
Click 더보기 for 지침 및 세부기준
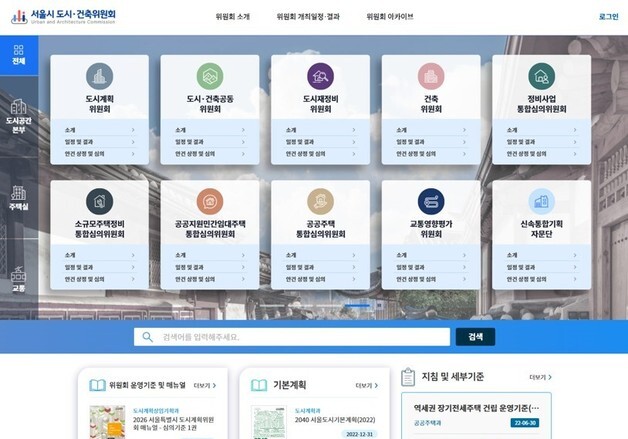point(540,377)
